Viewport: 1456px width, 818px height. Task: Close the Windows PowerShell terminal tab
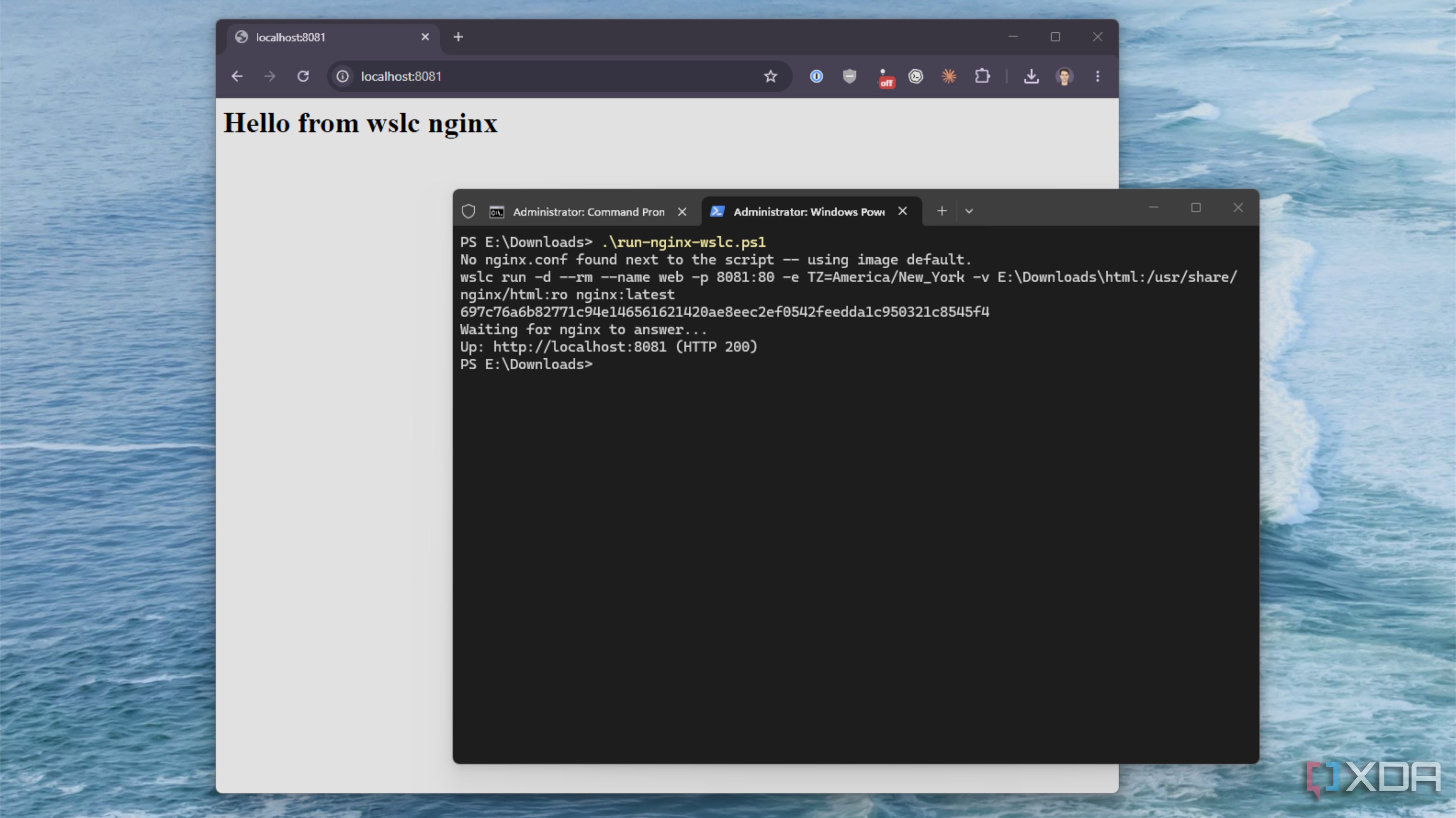[x=903, y=211]
